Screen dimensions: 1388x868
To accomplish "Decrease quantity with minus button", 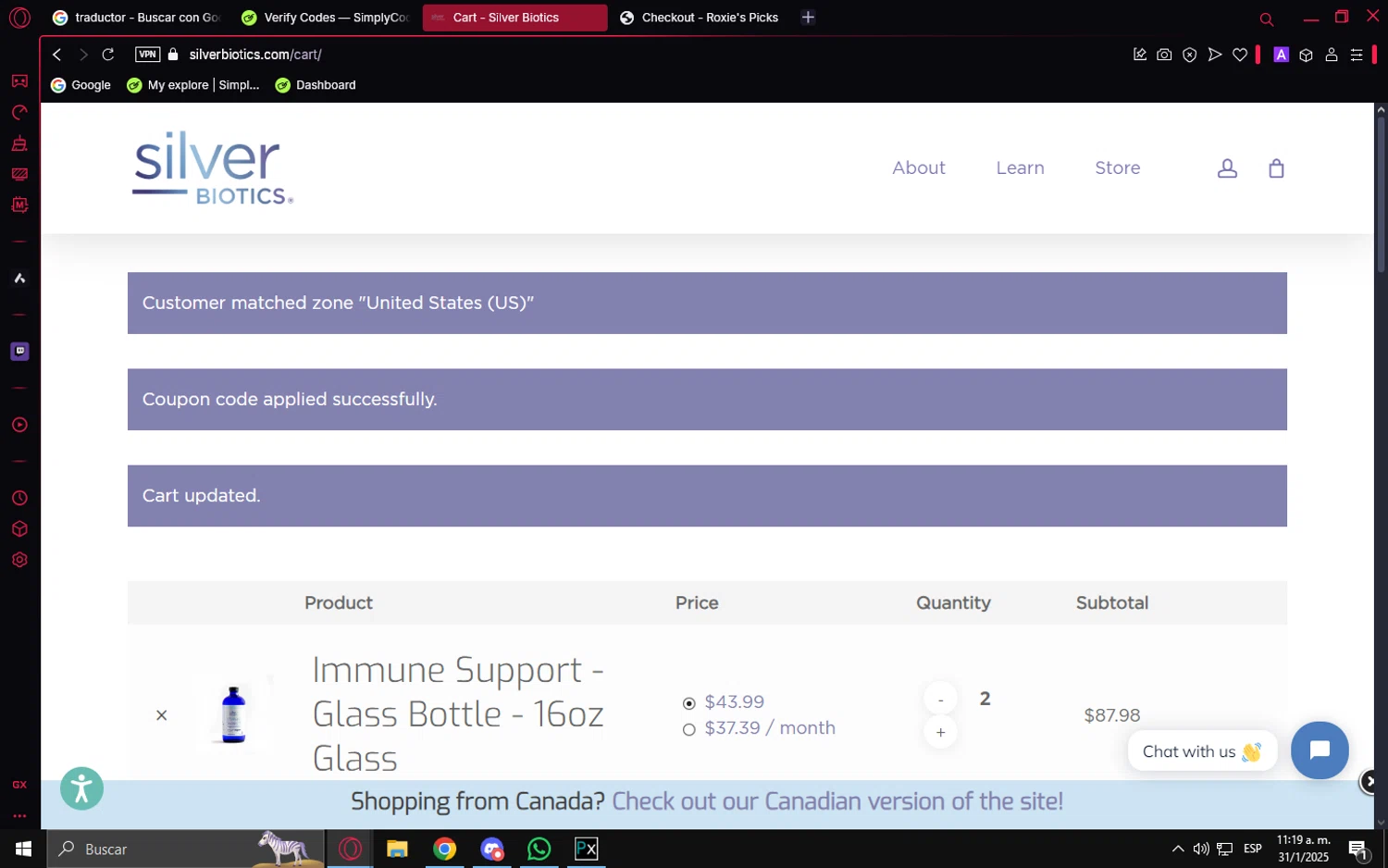I will tap(940, 700).
